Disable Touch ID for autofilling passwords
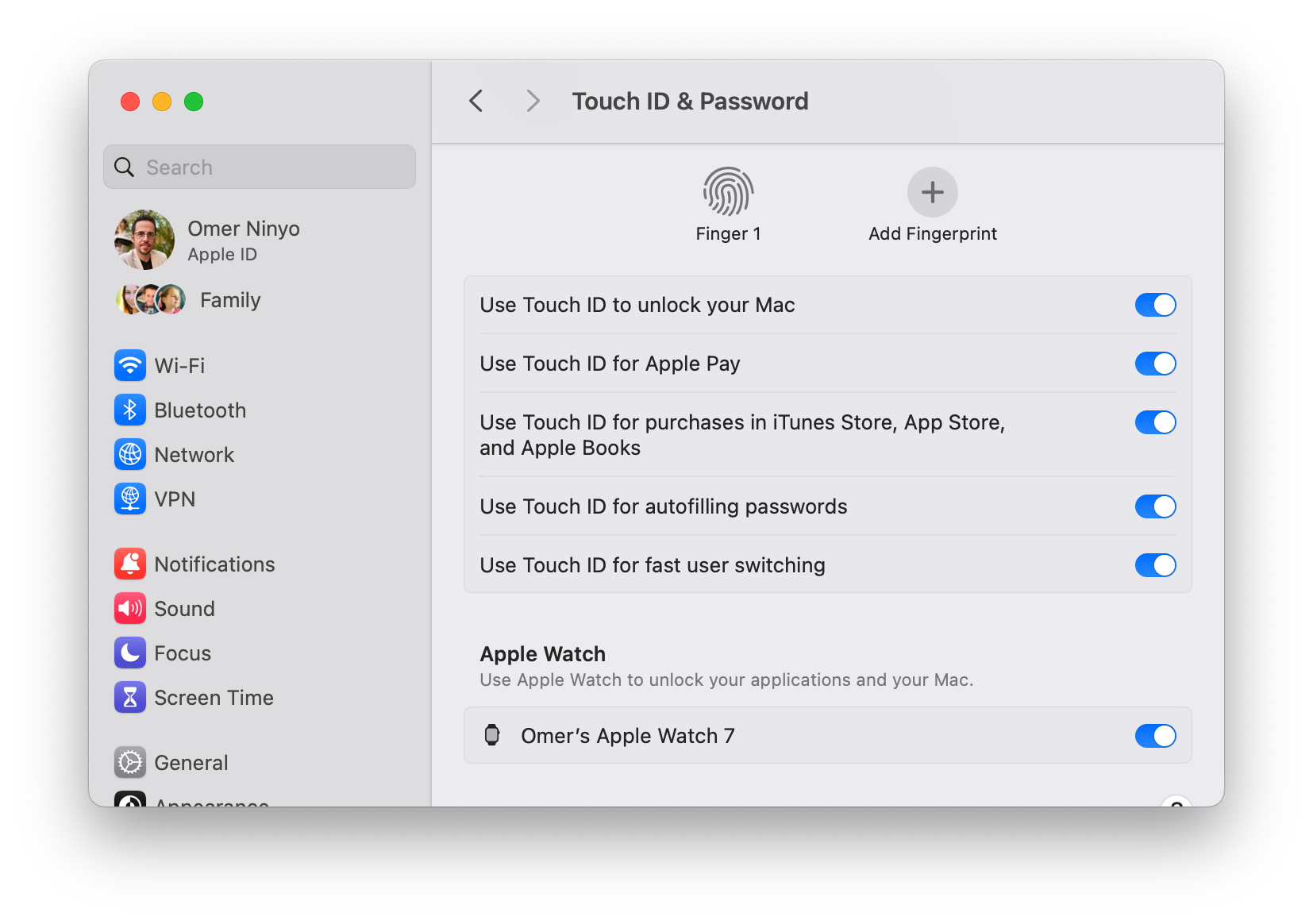This screenshot has width=1313, height=924. click(1155, 506)
